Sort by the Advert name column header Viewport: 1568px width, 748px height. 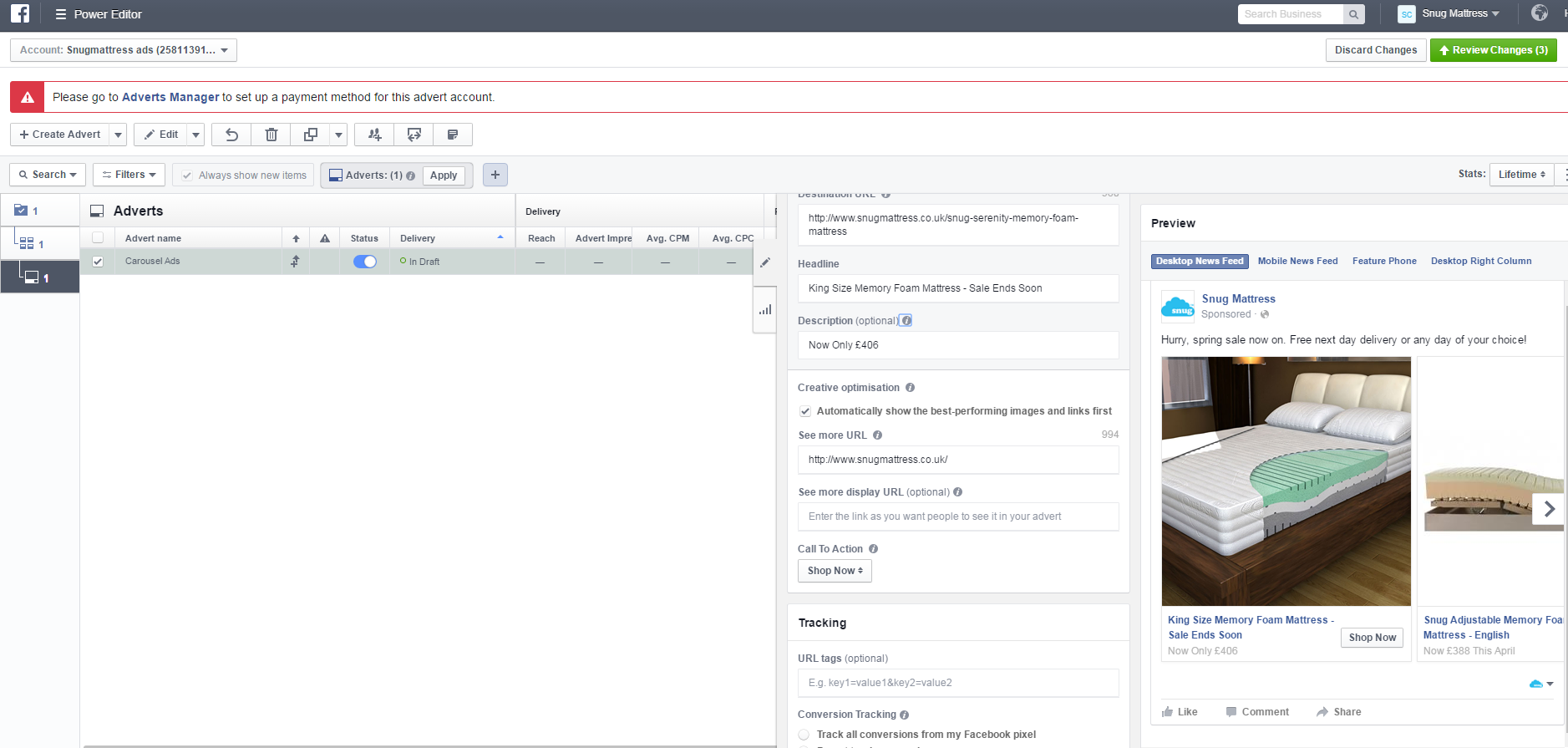(x=197, y=238)
